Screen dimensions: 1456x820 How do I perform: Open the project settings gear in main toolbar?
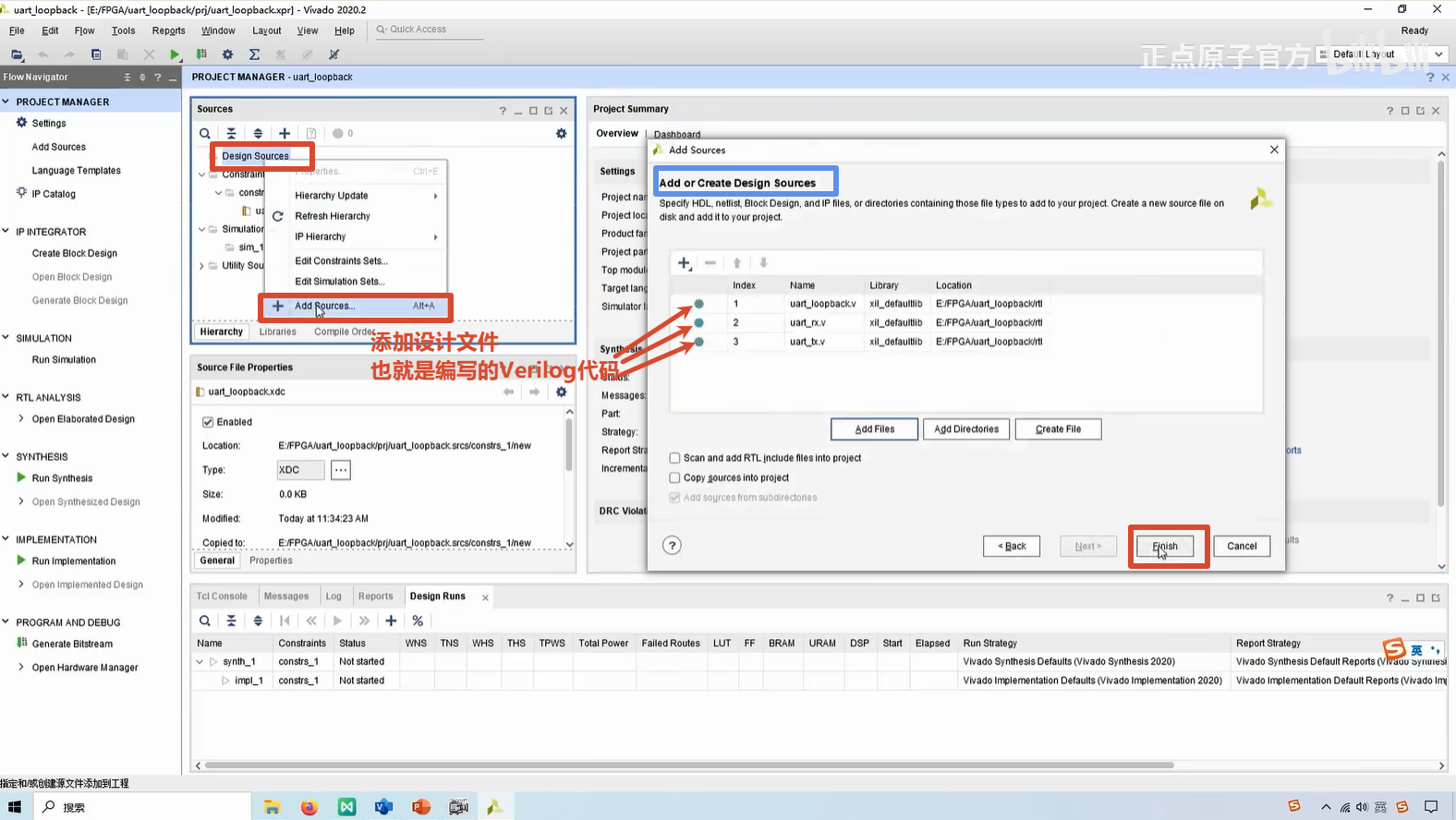tap(227, 54)
